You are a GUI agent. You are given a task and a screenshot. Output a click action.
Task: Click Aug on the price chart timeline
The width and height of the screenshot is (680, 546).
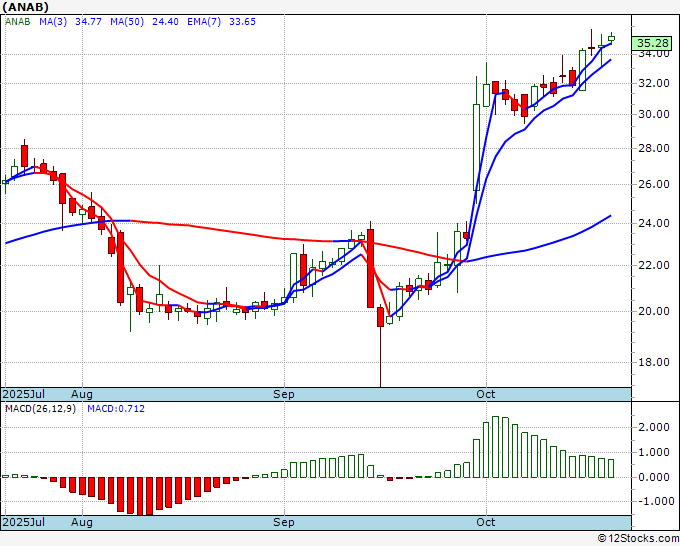coord(82,395)
